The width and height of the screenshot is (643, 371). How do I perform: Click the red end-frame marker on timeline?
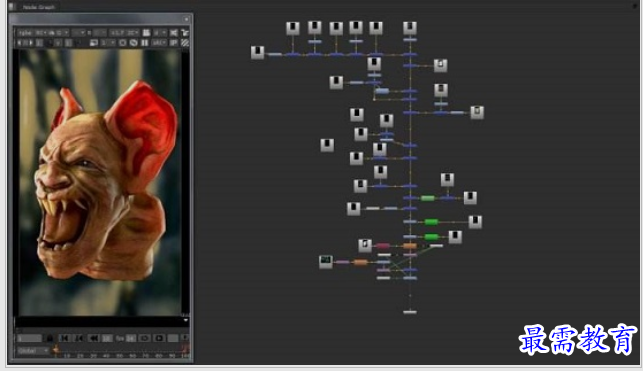click(x=185, y=348)
